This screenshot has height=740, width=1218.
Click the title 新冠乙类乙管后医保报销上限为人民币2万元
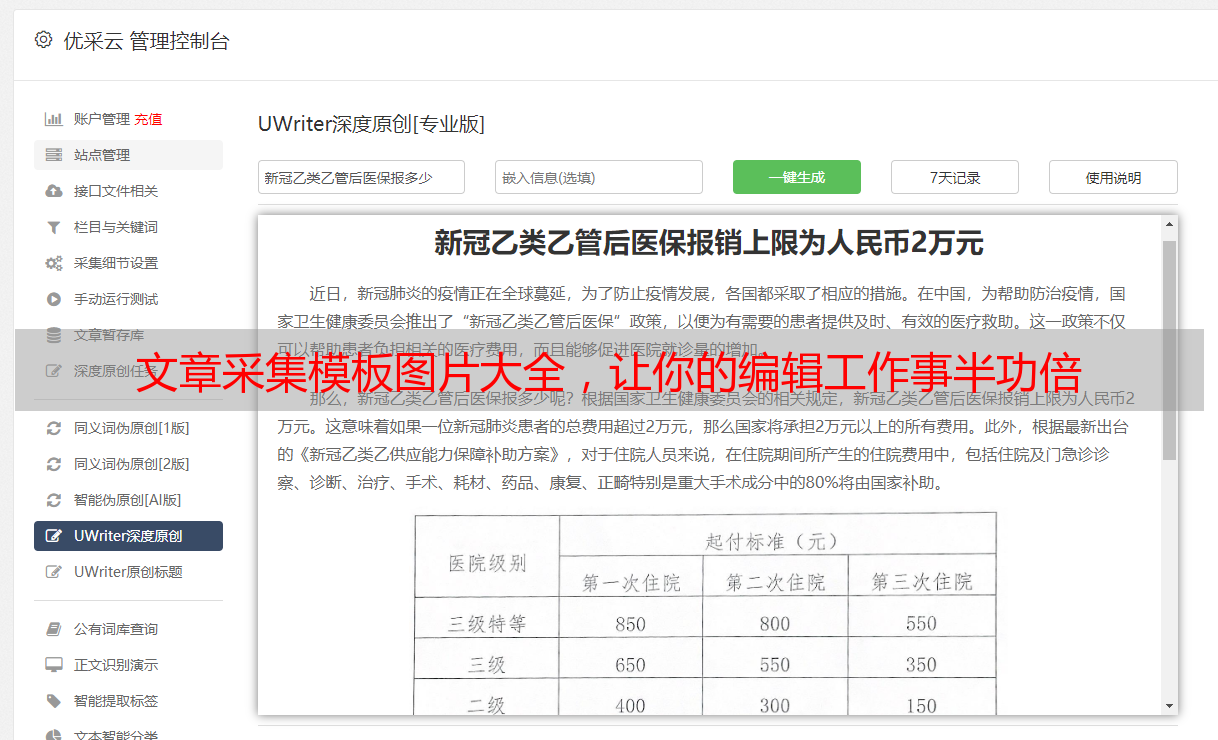(x=709, y=242)
